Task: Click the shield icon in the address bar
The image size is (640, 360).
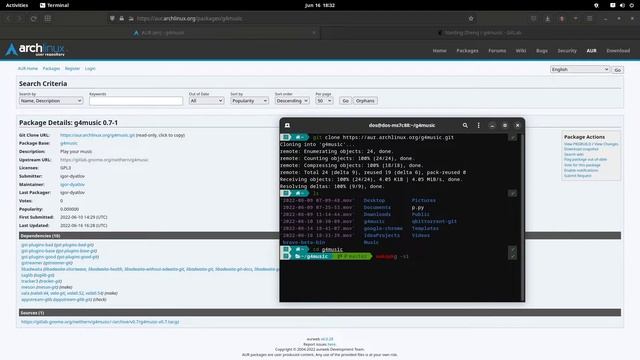Action: pyautogui.click(x=112, y=18)
